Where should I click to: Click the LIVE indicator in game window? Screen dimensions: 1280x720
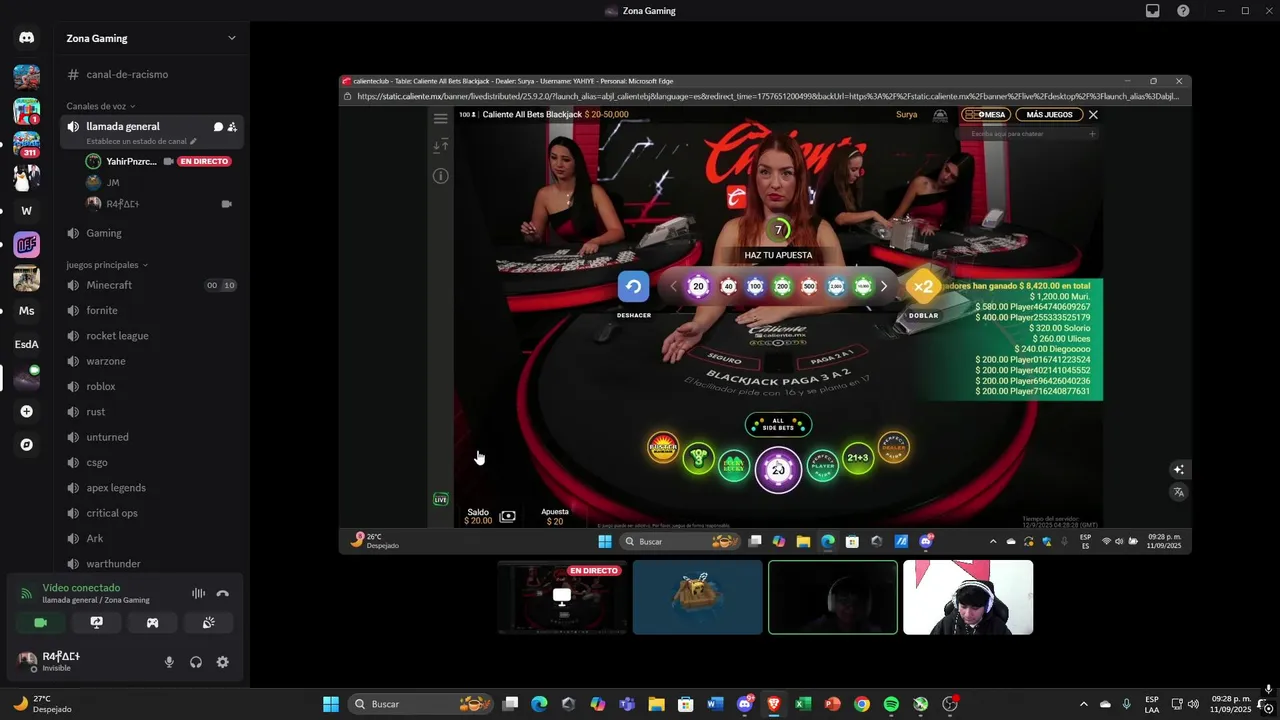click(x=441, y=499)
